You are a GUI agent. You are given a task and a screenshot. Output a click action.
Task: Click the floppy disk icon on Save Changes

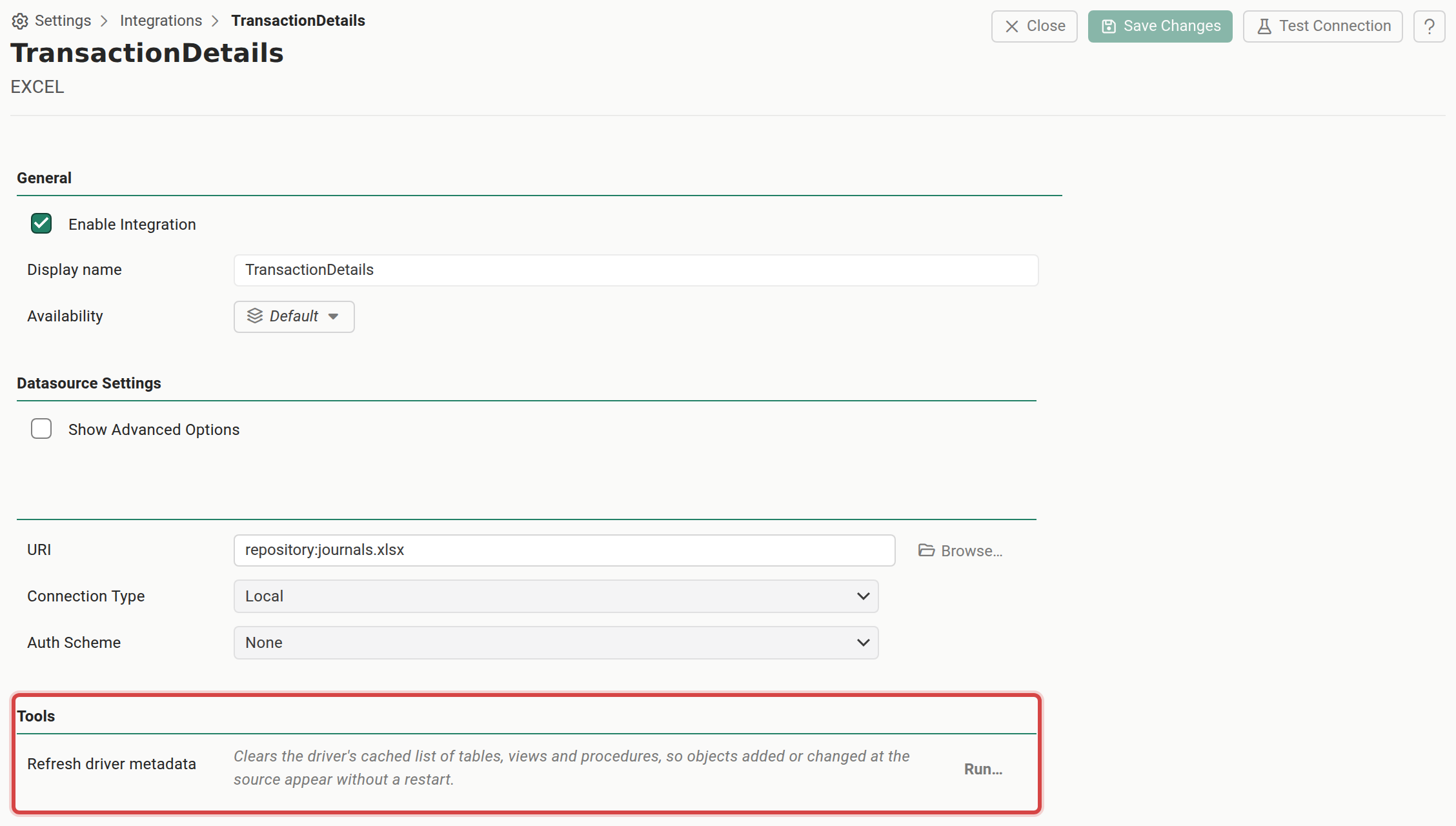[x=1108, y=26]
